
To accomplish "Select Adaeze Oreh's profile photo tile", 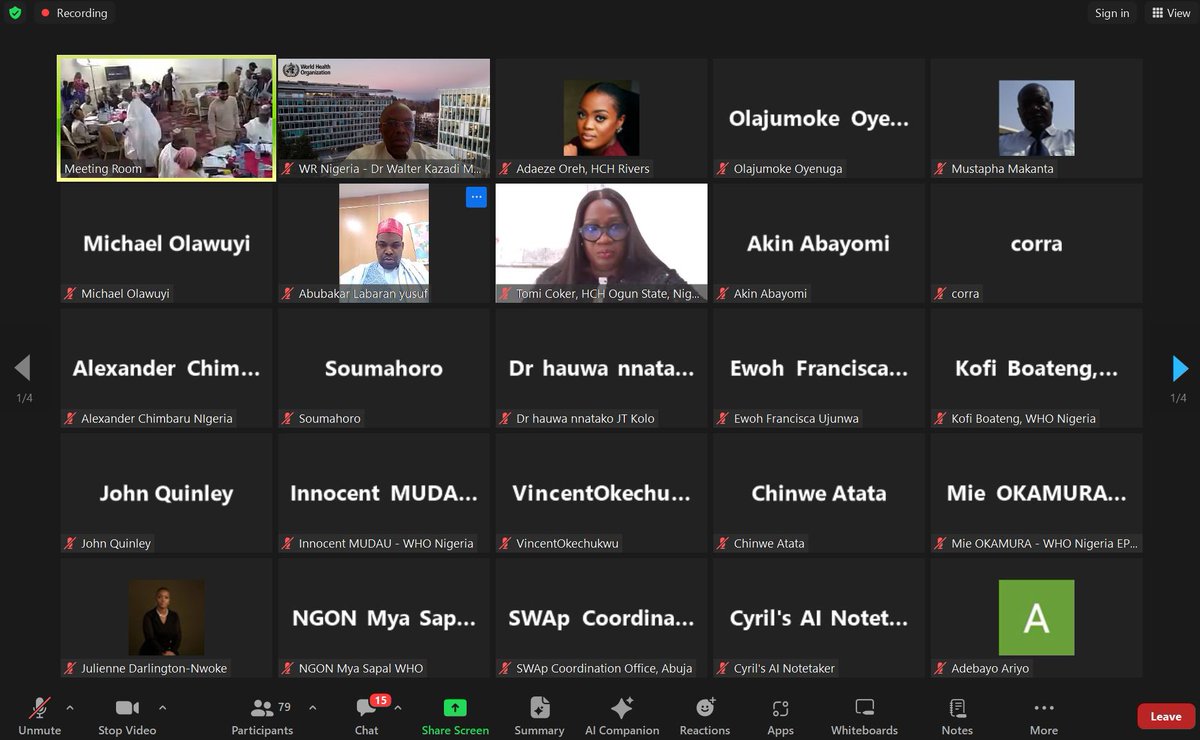I will [602, 118].
